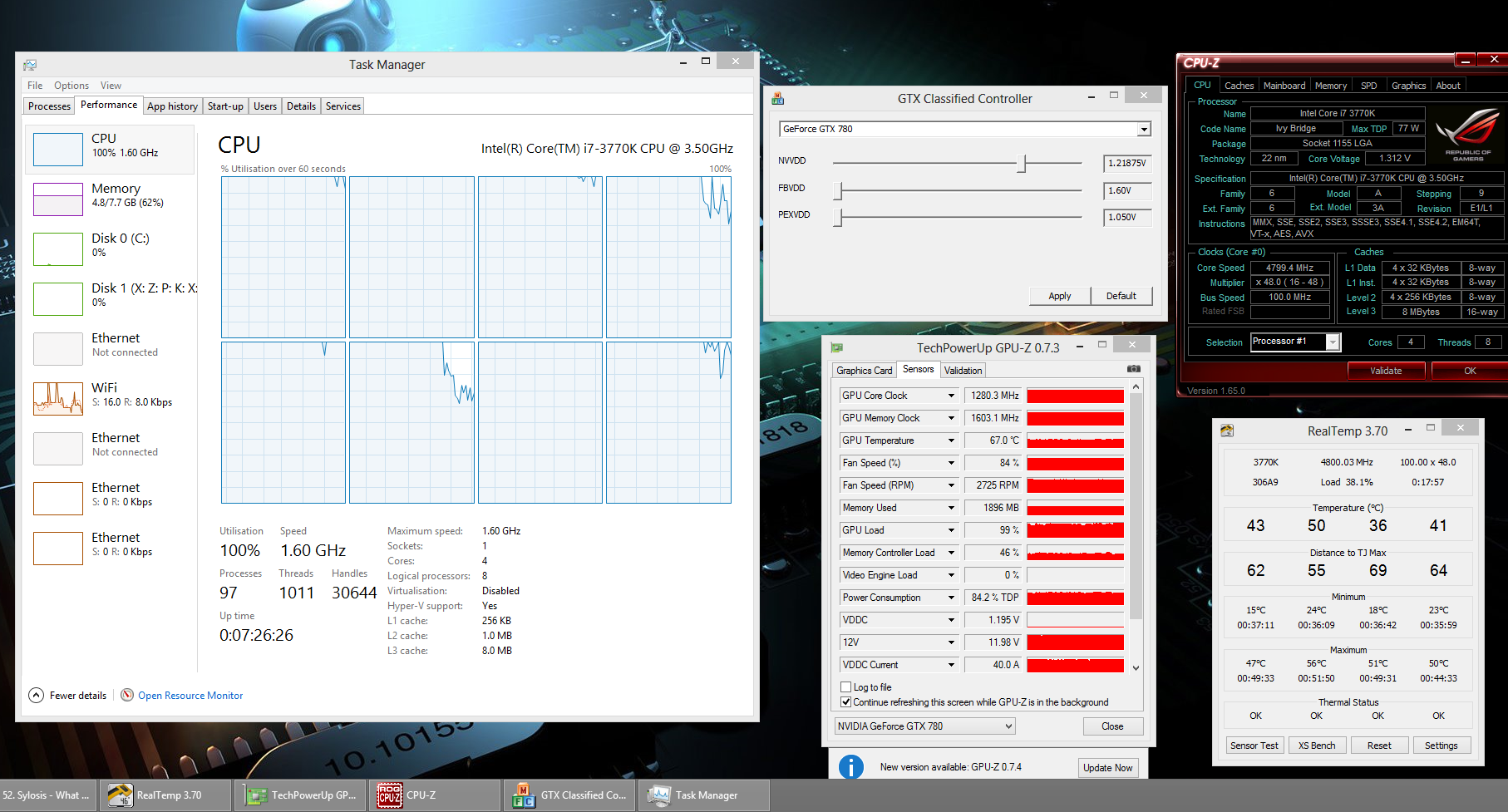The height and width of the screenshot is (812, 1508).
Task: Open RealTemp Settings
Action: 1441,746
